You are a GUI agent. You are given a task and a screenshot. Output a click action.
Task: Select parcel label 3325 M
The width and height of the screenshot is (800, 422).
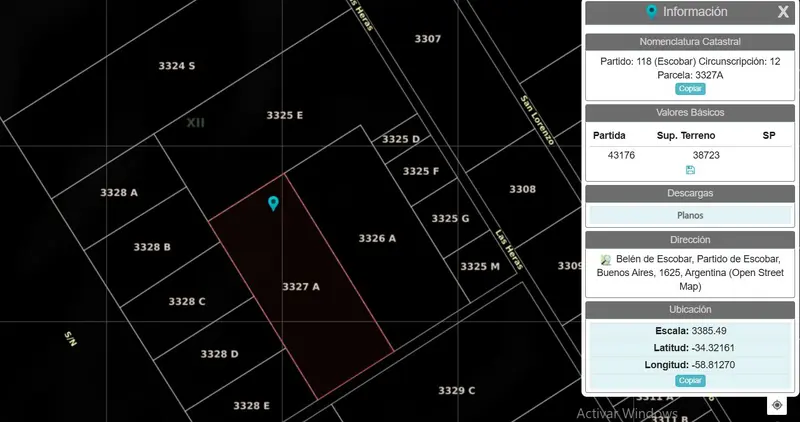tap(480, 266)
